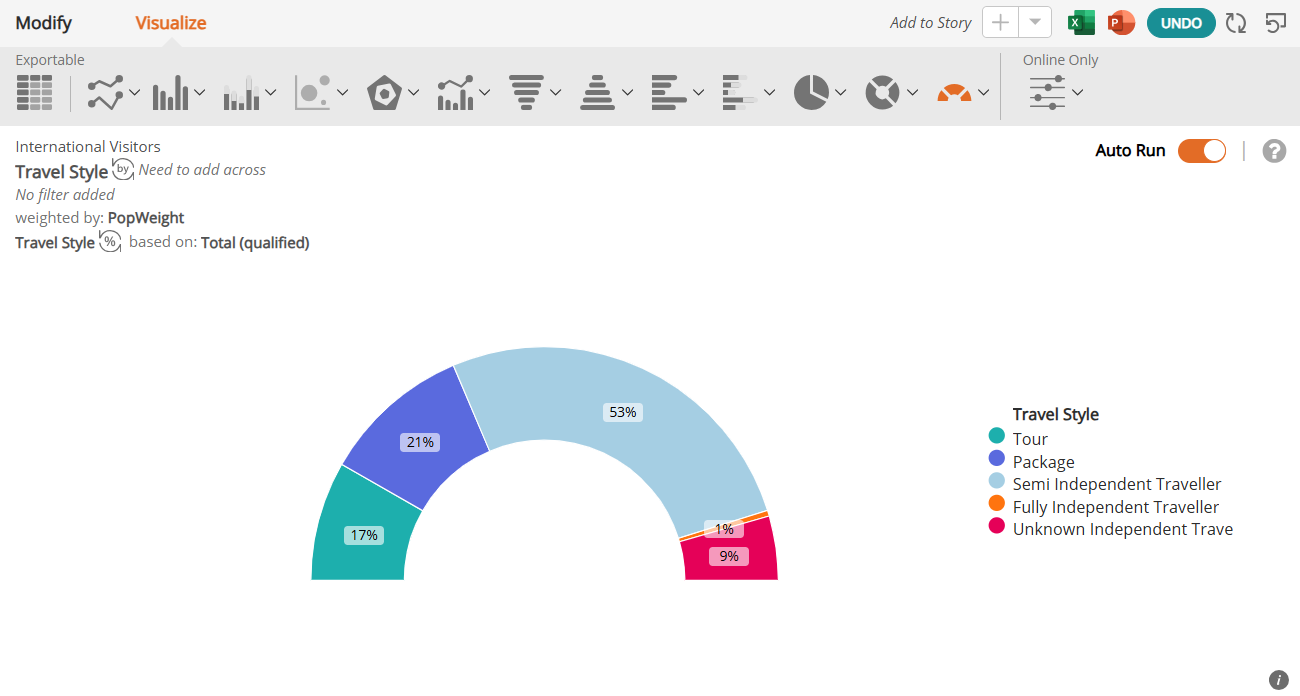Pick the pie chart icon
This screenshot has height=696, width=1300.
(x=812, y=93)
